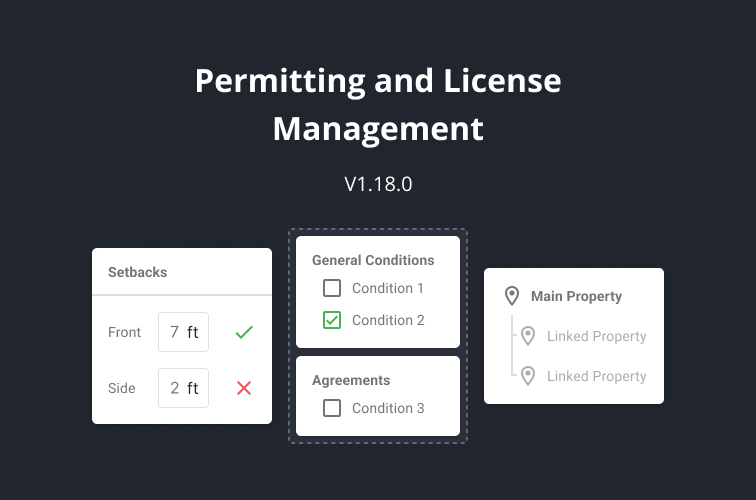Click the Main Property location pin icon

[x=512, y=296]
